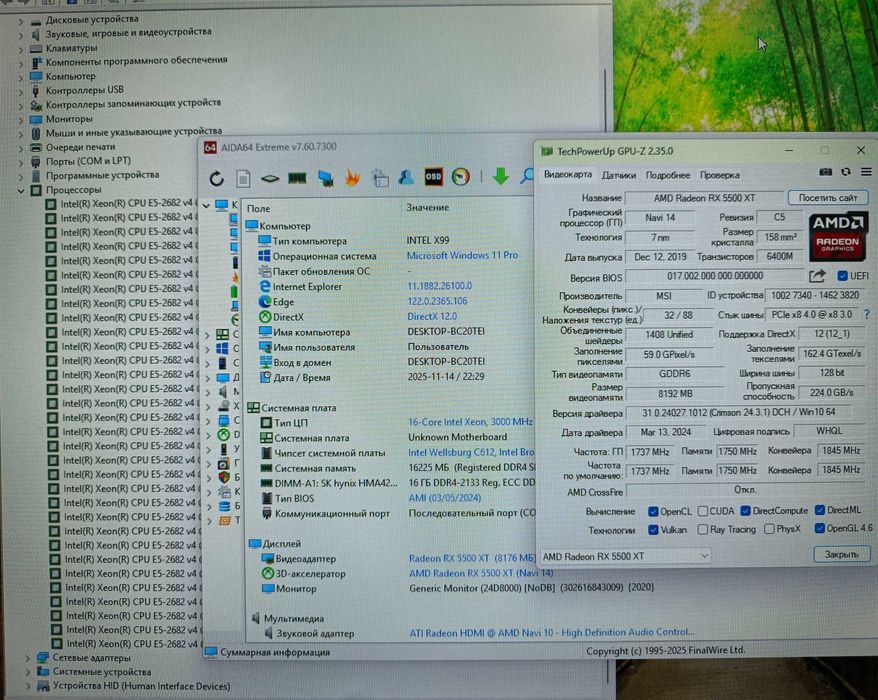
Task: Toggle CUDA checkbox in GPU-Z
Action: click(703, 511)
